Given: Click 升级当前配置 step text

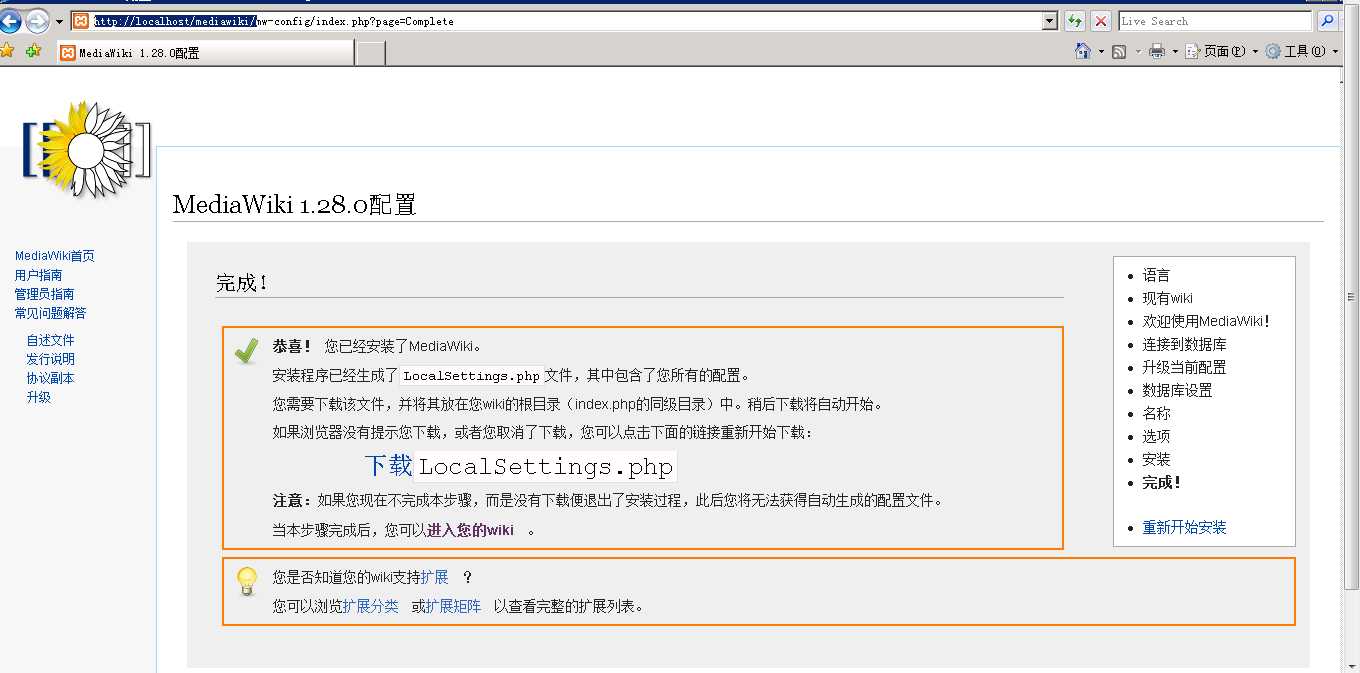Looking at the screenshot, I should 1184,367.
